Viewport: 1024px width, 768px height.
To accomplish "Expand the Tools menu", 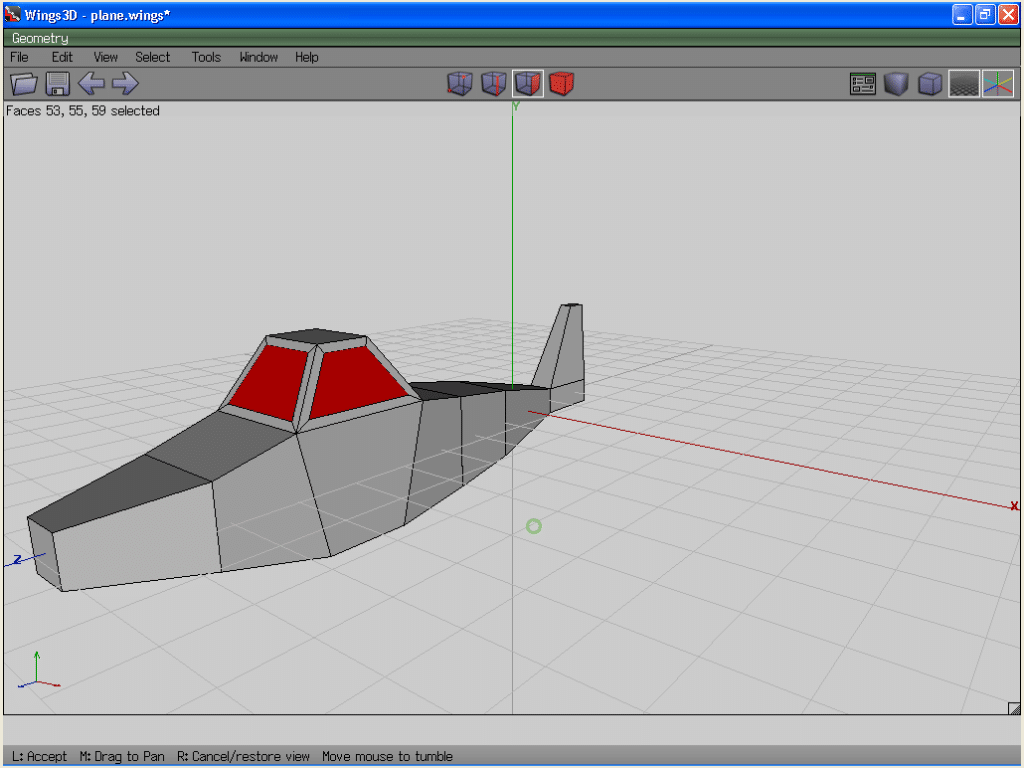I will pyautogui.click(x=206, y=57).
